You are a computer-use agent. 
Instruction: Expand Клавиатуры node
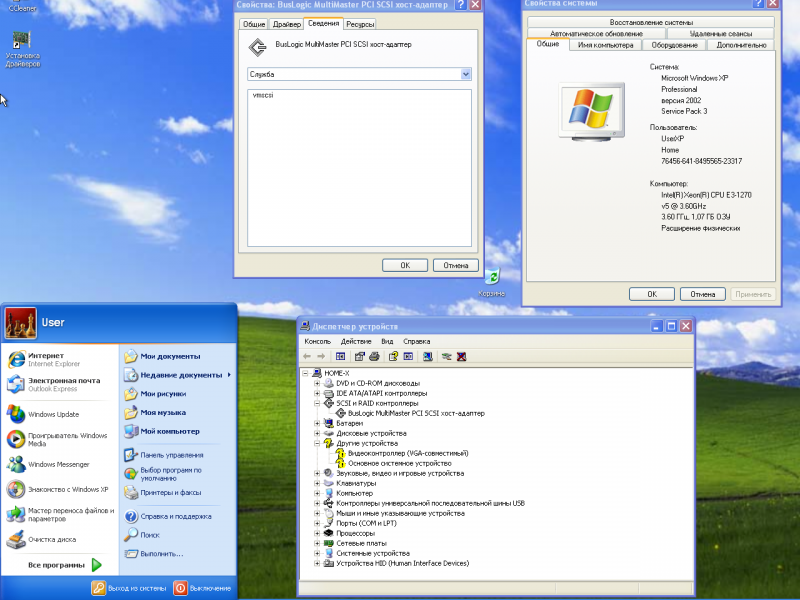317,483
